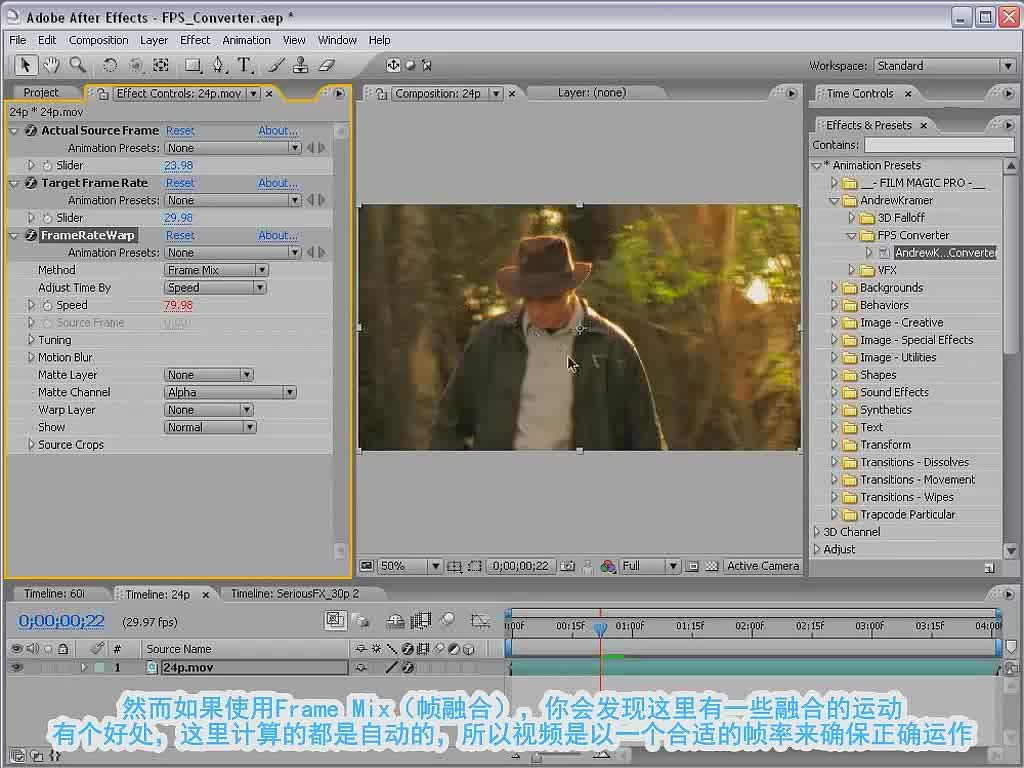Select the Pen tool
This screenshot has height=768, width=1024.
(x=218, y=65)
